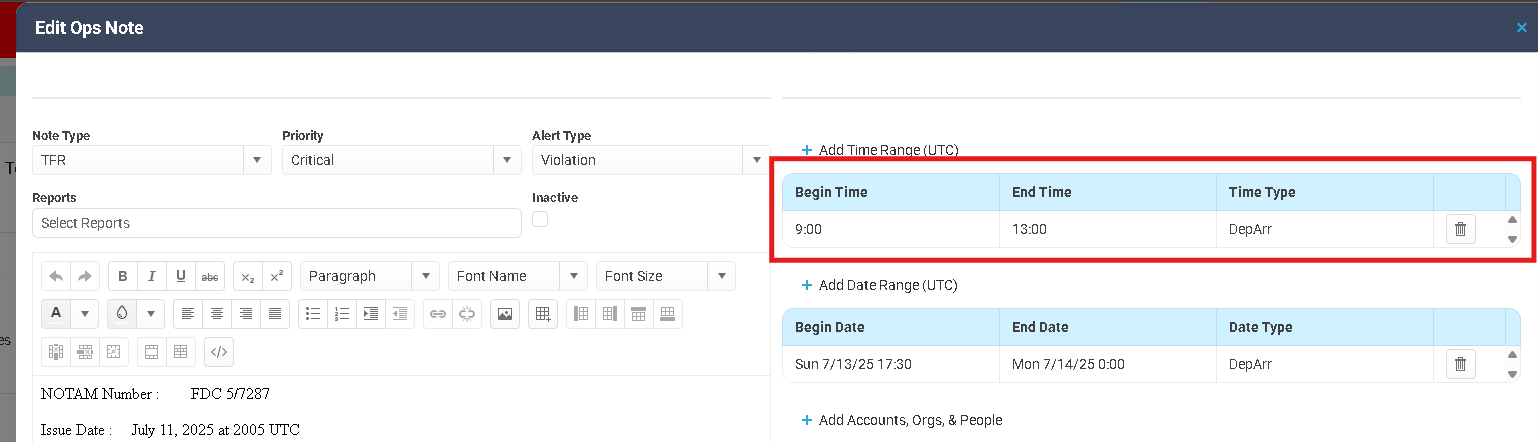Insert a hyperlink via the link icon
The width and height of the screenshot is (1538, 442).
[437, 314]
